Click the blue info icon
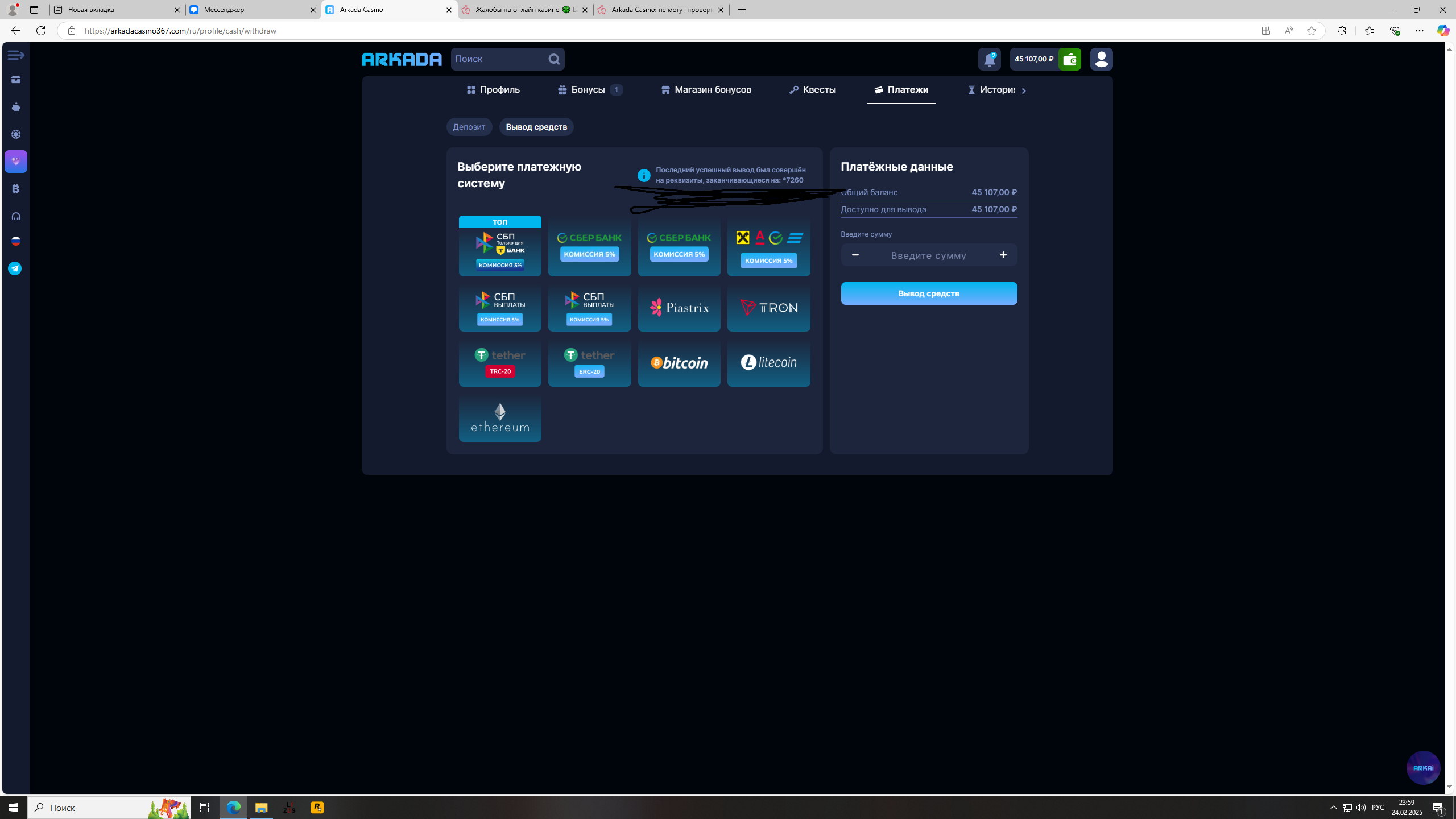 coord(644,175)
